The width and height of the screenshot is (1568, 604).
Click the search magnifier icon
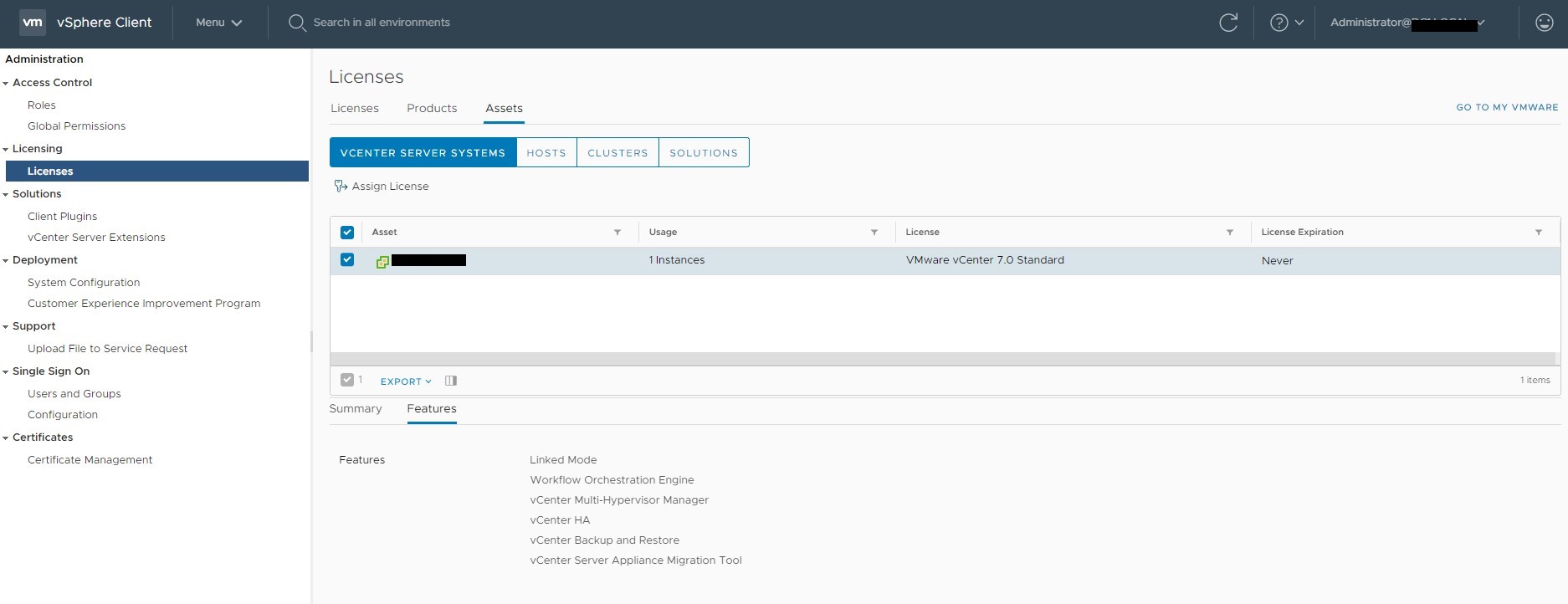click(296, 23)
